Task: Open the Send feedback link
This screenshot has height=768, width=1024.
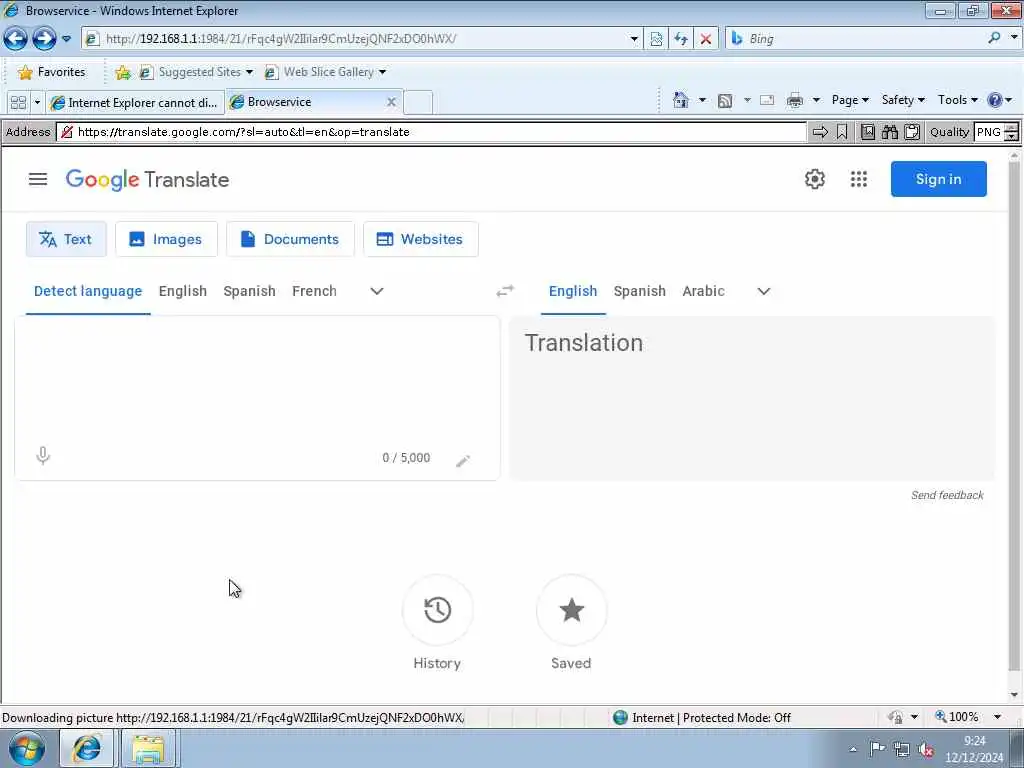Action: [x=947, y=495]
